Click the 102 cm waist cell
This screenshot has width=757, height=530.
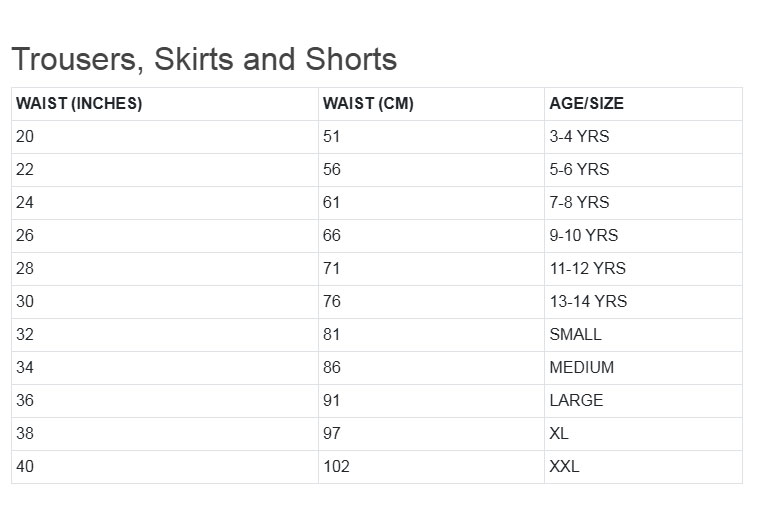point(336,466)
